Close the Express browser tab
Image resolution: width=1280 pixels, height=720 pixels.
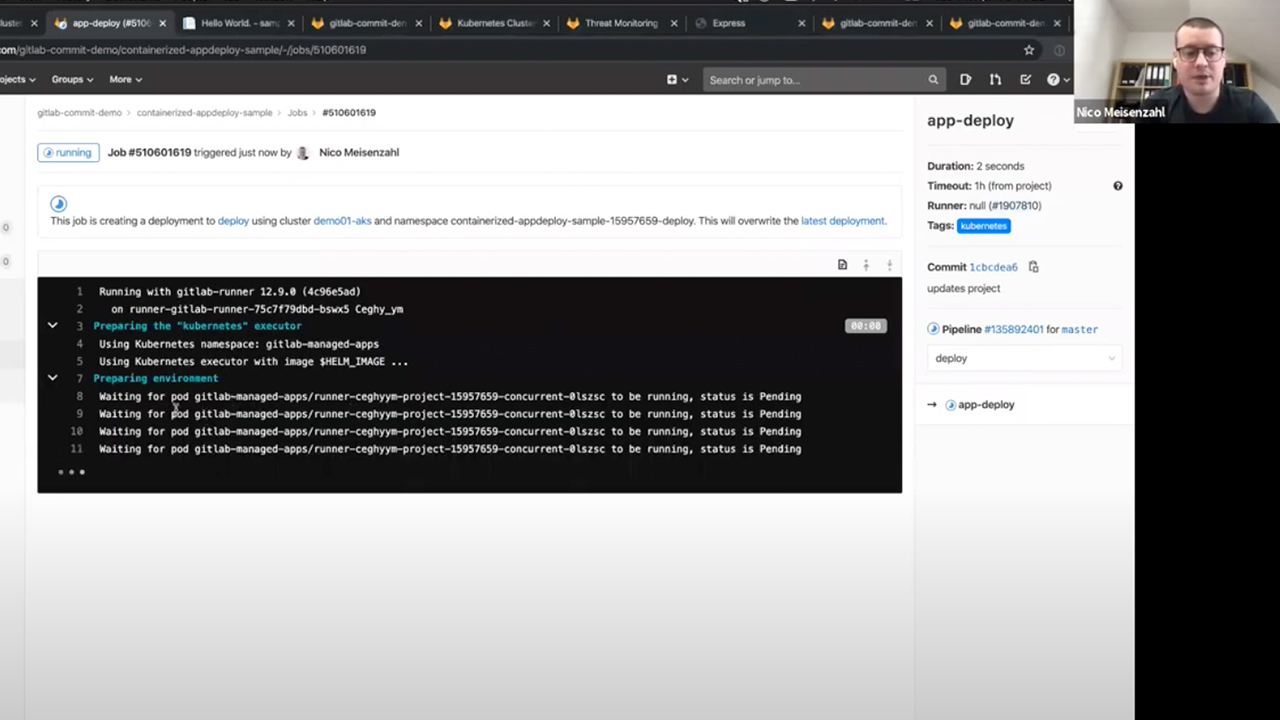pyautogui.click(x=801, y=23)
